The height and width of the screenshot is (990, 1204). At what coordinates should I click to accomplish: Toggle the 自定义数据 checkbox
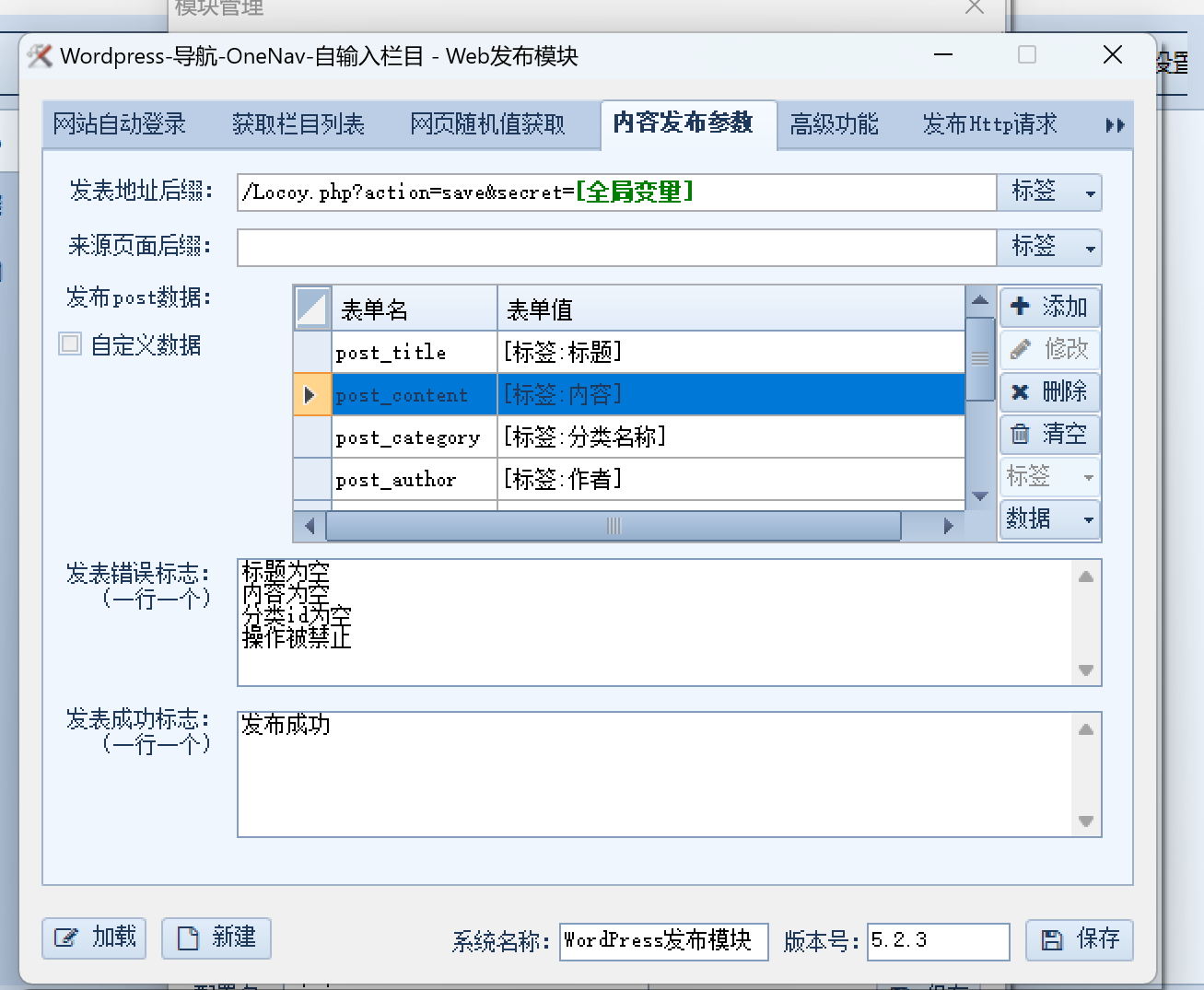point(70,344)
